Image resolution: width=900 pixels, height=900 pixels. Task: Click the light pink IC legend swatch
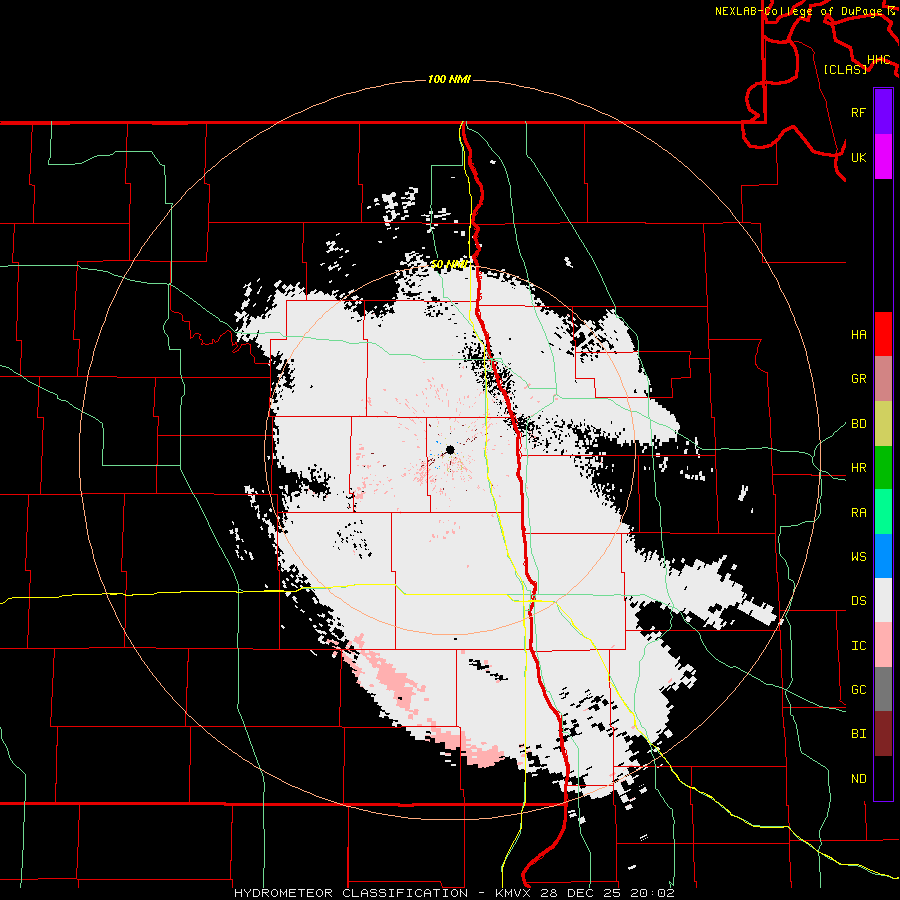(x=883, y=645)
